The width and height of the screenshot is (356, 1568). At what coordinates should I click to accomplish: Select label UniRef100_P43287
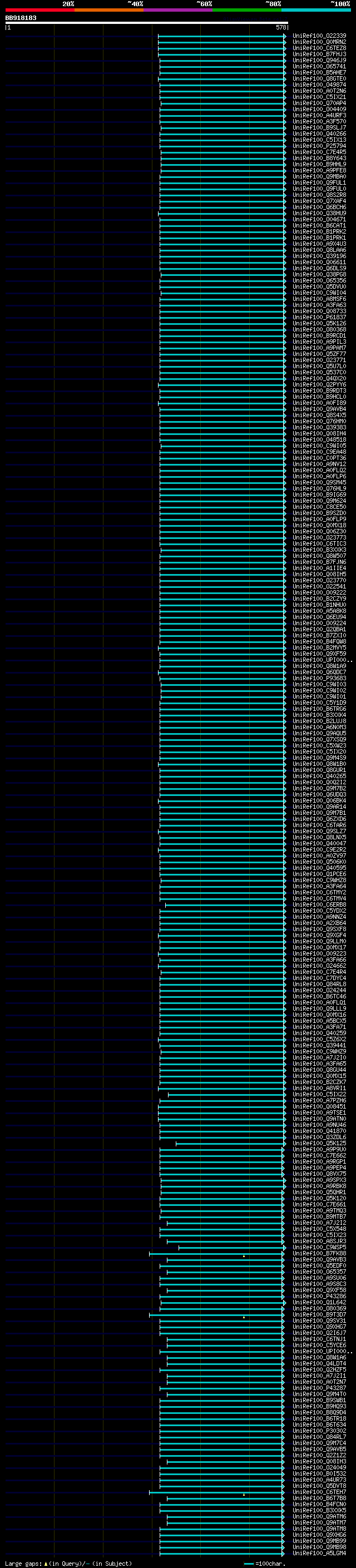tap(319, 1388)
